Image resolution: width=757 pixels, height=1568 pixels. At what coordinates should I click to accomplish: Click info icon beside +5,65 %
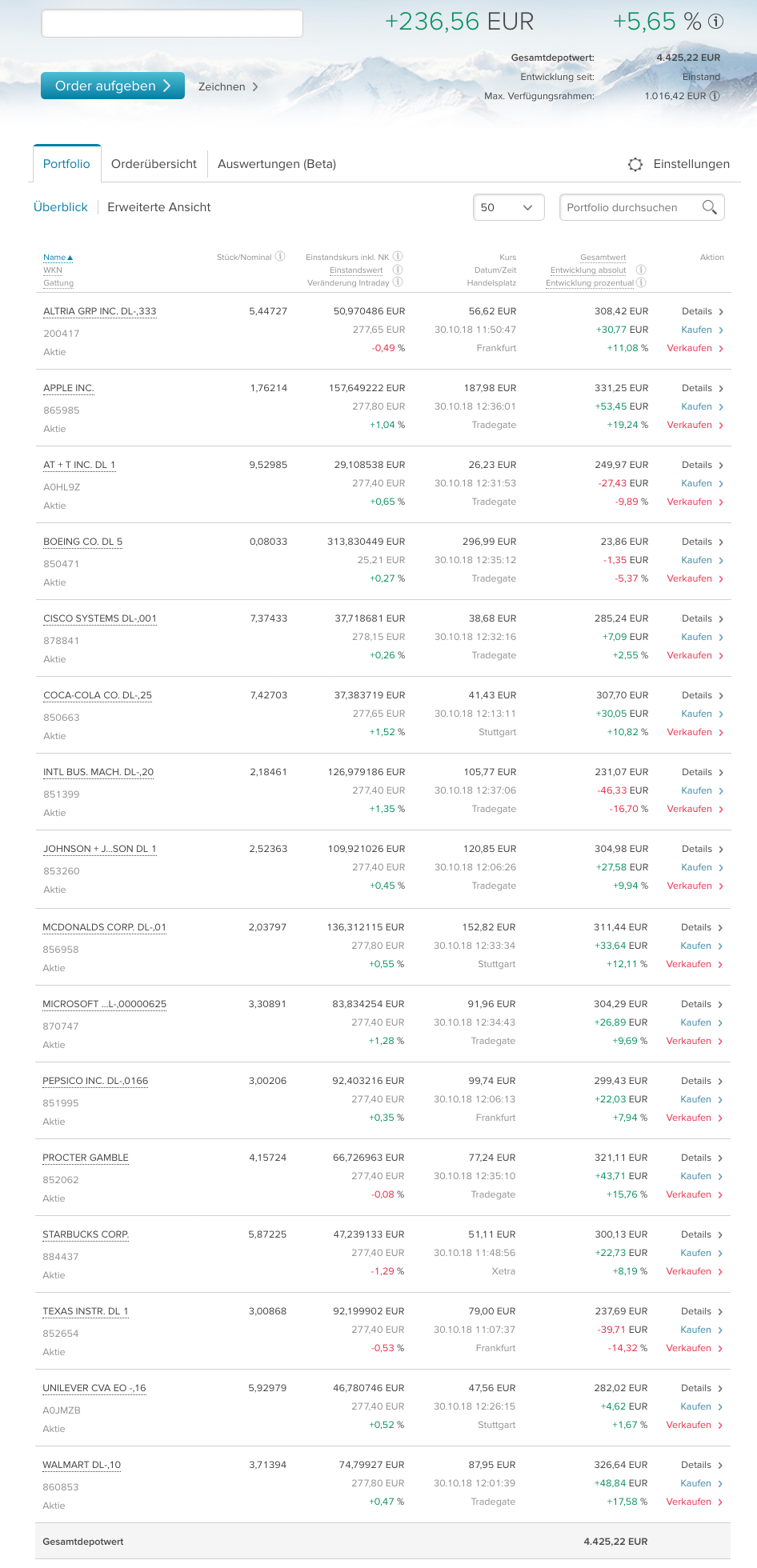coord(716,22)
